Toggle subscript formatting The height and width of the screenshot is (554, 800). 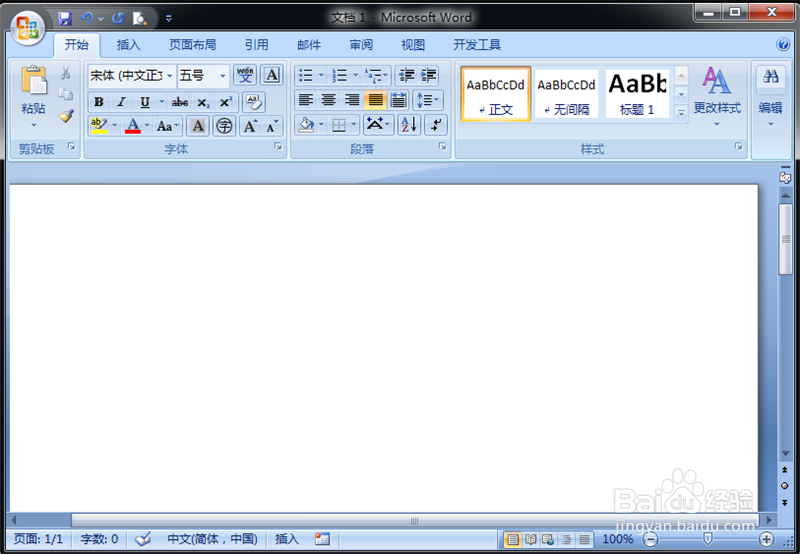(x=203, y=102)
